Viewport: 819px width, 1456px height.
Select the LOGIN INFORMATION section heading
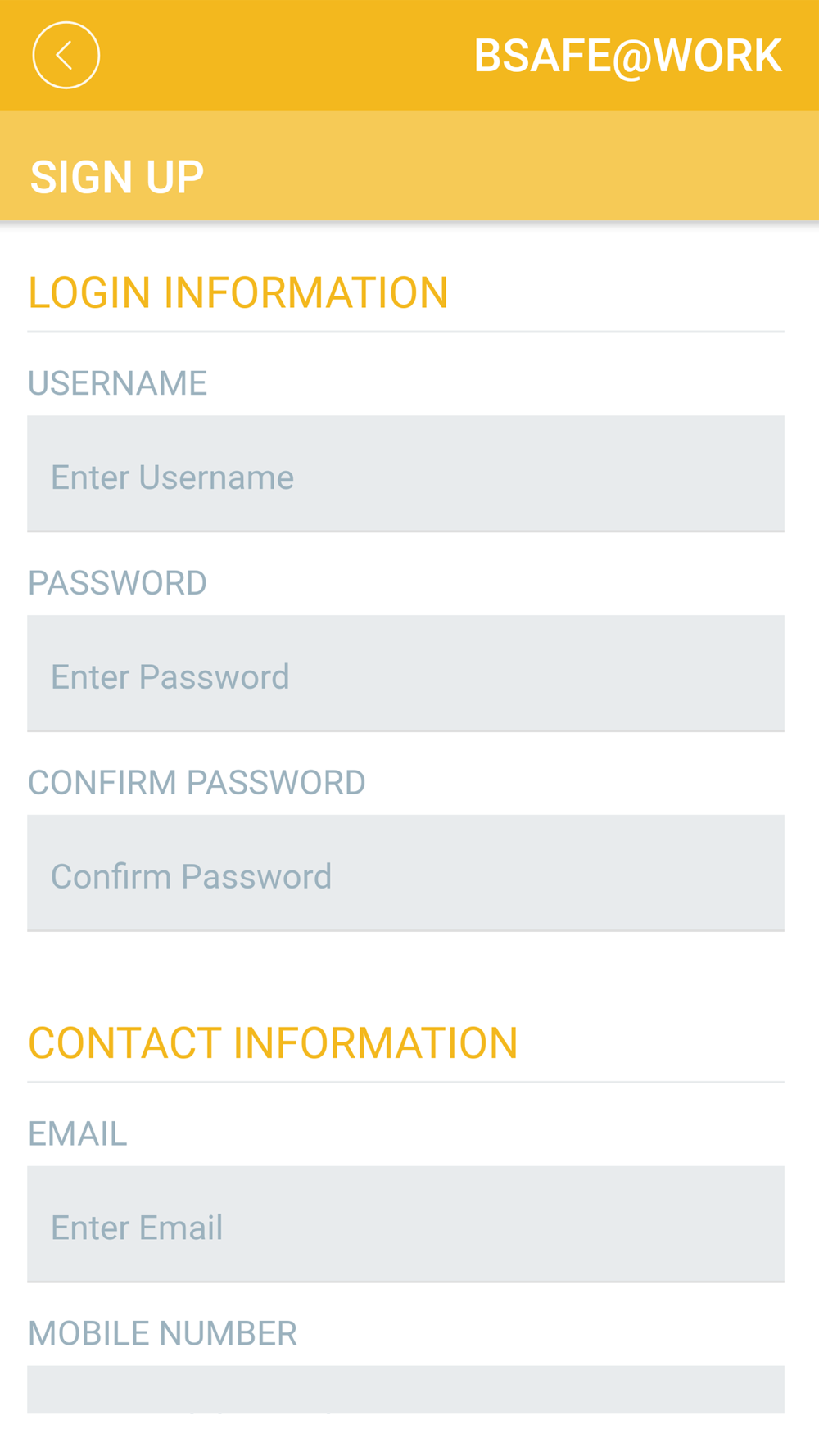point(238,292)
